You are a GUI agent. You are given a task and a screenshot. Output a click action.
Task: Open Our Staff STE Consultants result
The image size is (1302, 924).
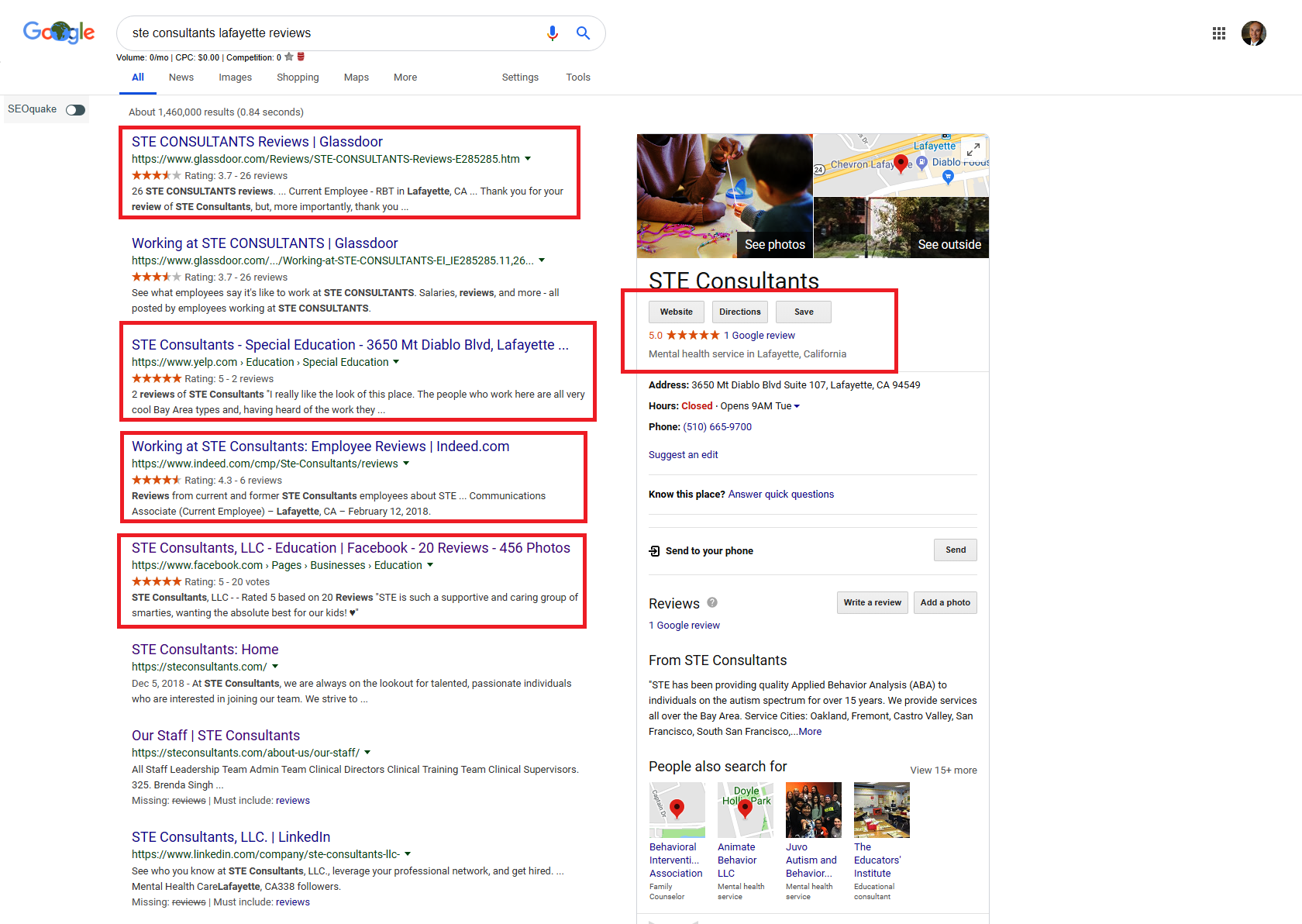(215, 736)
